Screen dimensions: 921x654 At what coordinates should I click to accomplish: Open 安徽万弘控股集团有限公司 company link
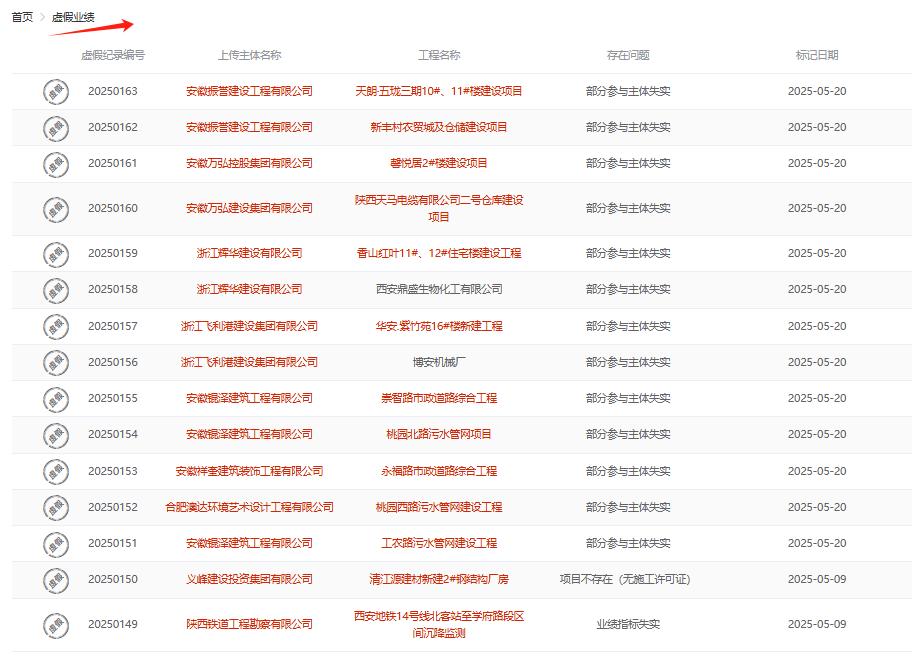point(249,163)
